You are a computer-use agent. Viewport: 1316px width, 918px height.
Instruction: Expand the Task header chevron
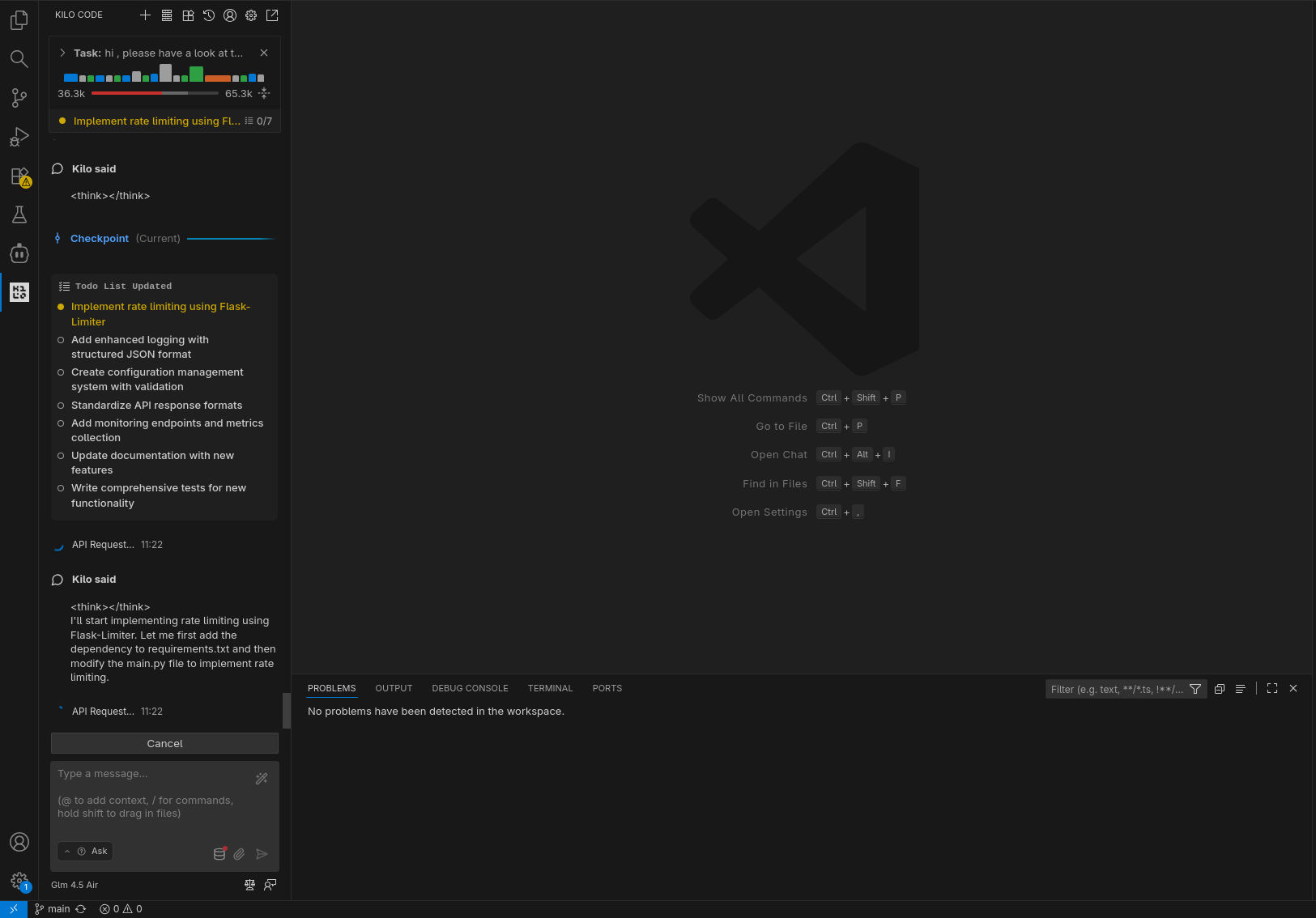pos(62,53)
